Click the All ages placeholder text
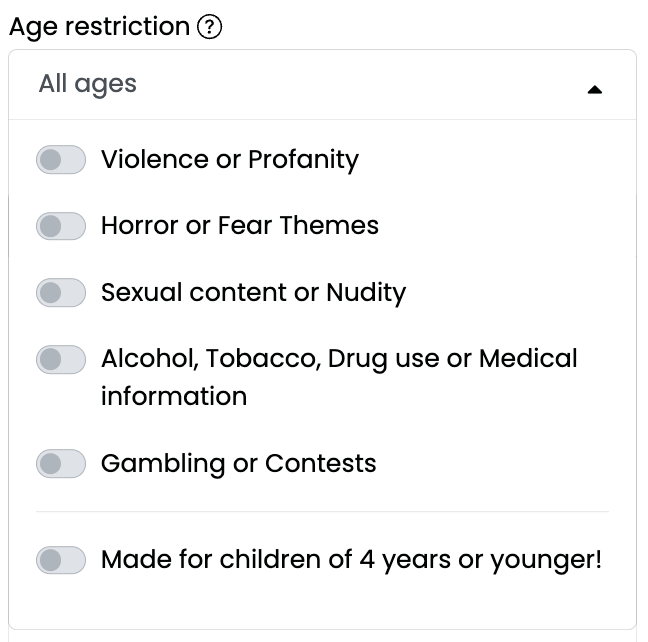The image size is (648, 642). click(88, 84)
